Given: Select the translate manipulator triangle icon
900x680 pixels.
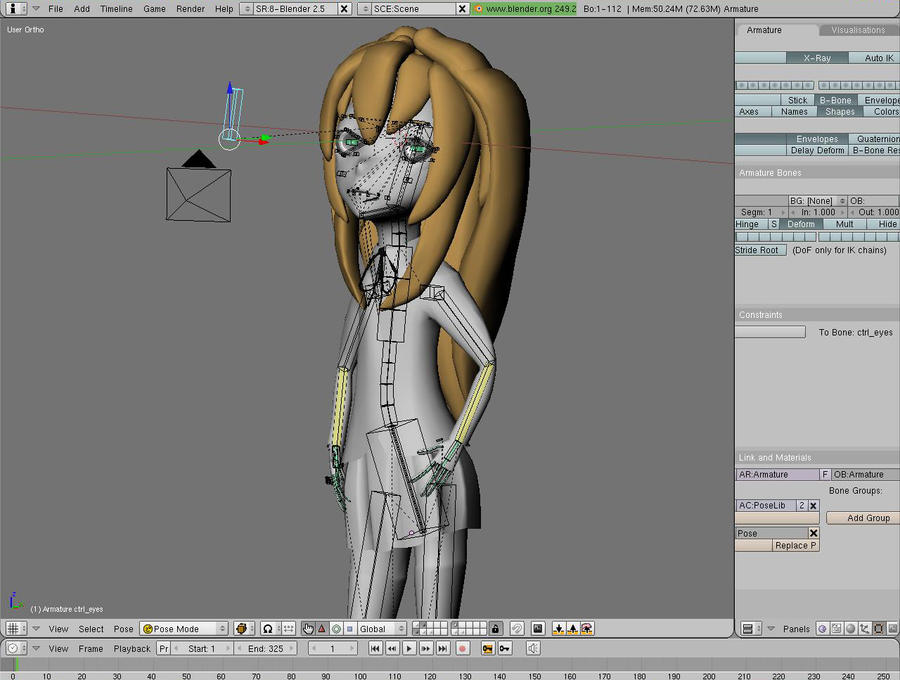Looking at the screenshot, I should (x=321, y=628).
